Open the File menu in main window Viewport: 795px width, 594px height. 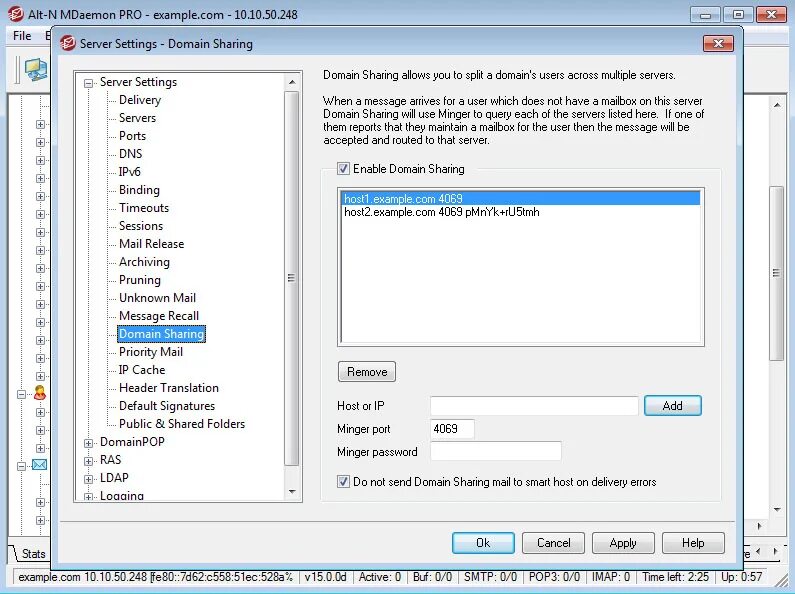(x=22, y=35)
